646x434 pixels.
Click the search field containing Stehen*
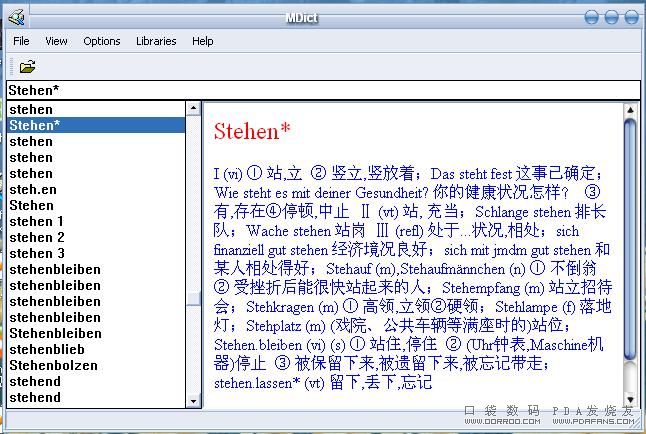coord(323,90)
